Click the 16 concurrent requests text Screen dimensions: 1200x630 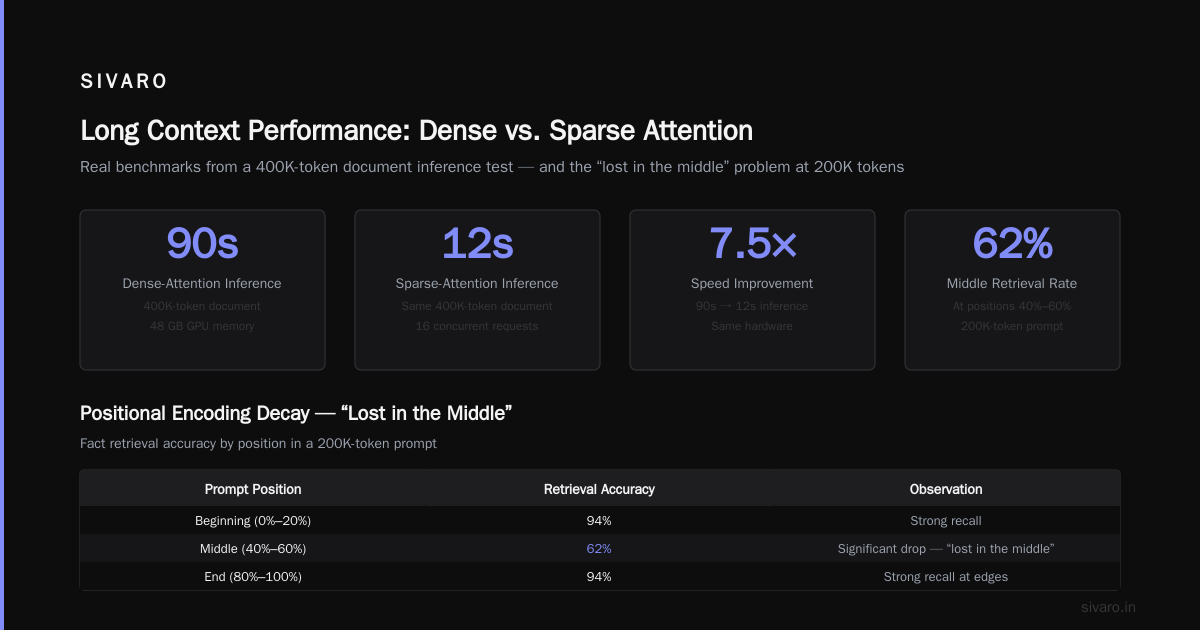tap(477, 326)
